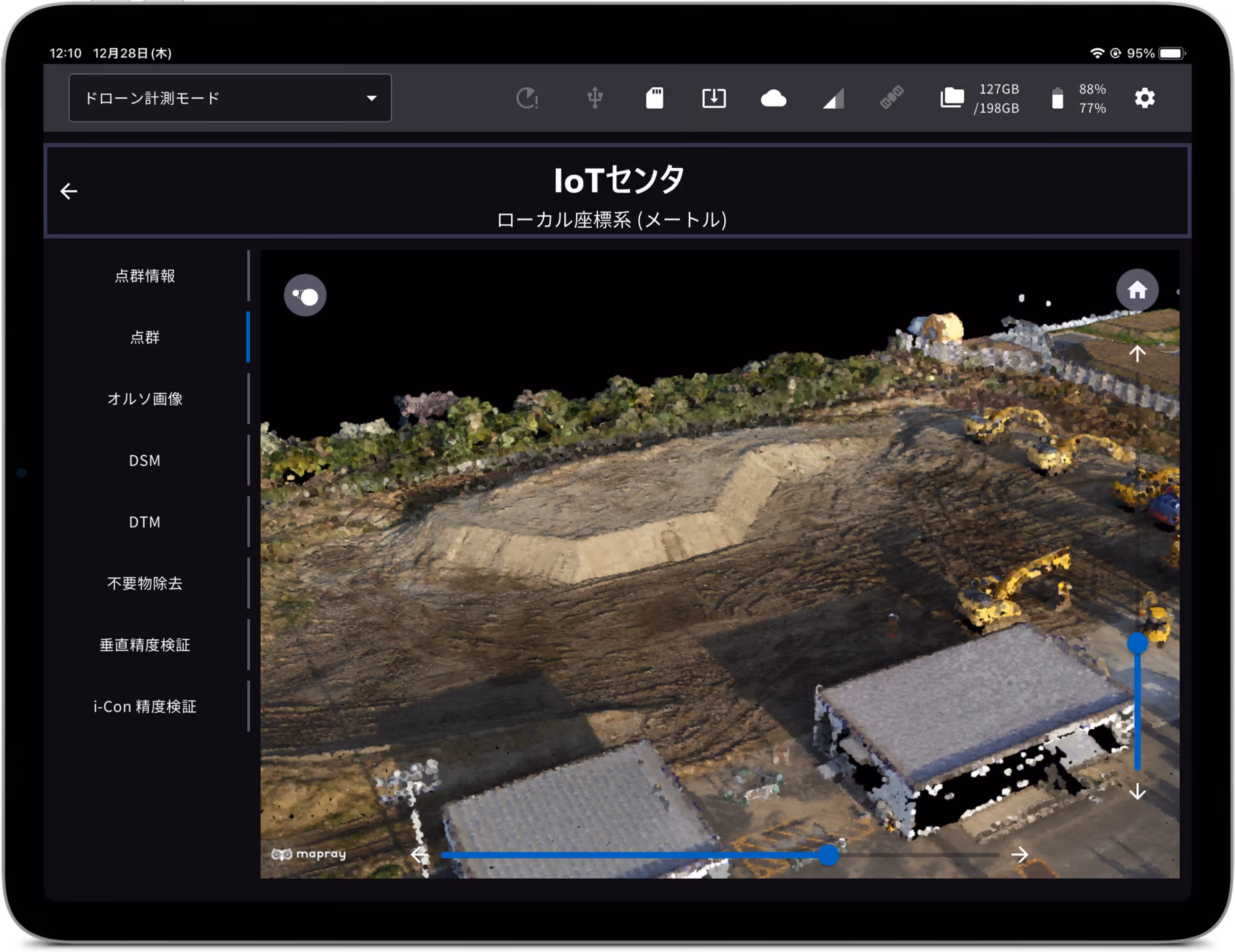Click the satellite GNSS icon

892,98
